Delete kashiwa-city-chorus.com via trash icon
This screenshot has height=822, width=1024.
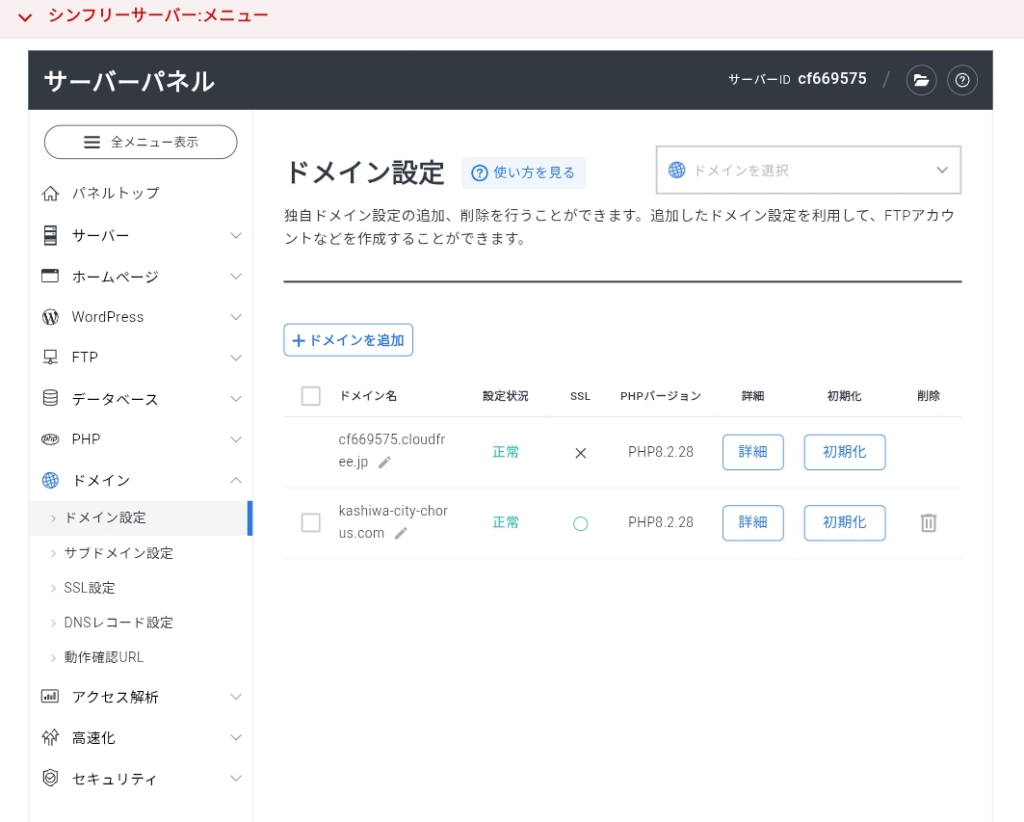point(928,522)
